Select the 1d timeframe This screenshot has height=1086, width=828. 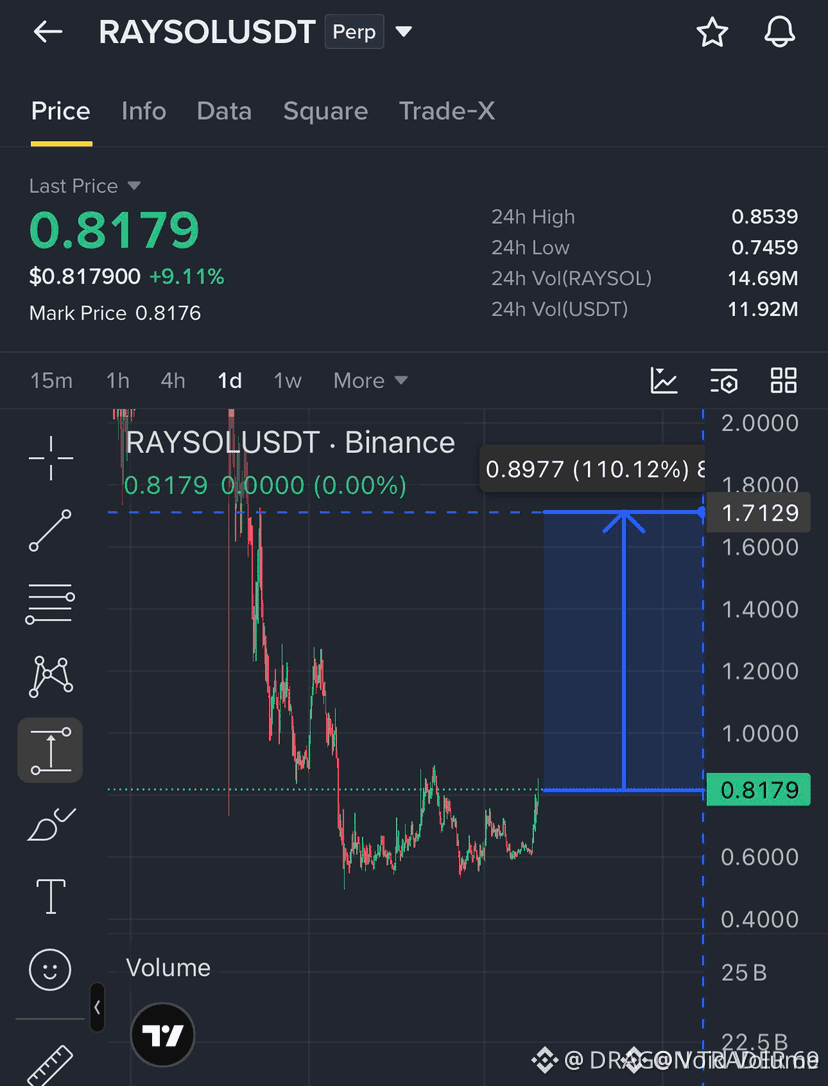(x=229, y=380)
